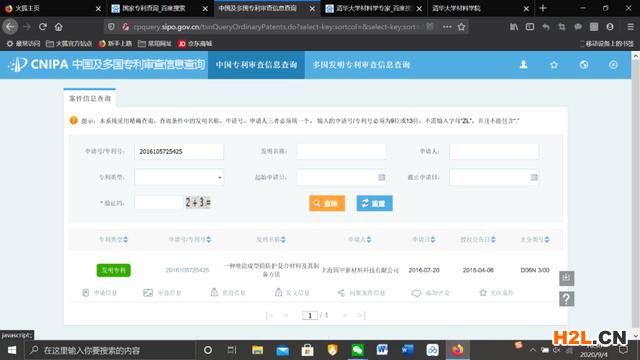
Task: Open application number 2016105725425 link
Action: (187, 270)
